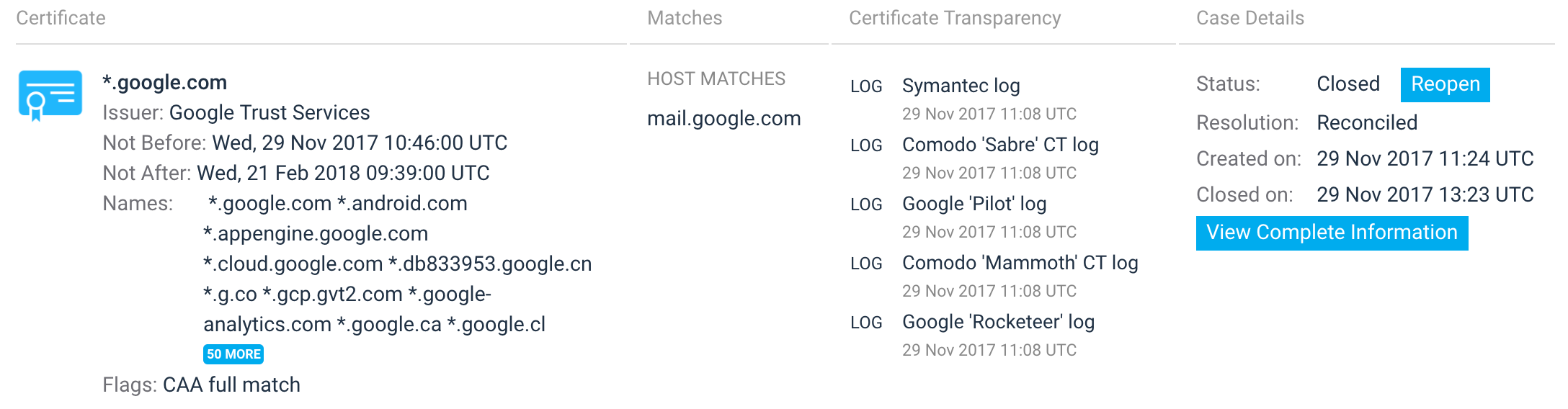
Task: Click the CAA full match flag
Action: pos(231,385)
